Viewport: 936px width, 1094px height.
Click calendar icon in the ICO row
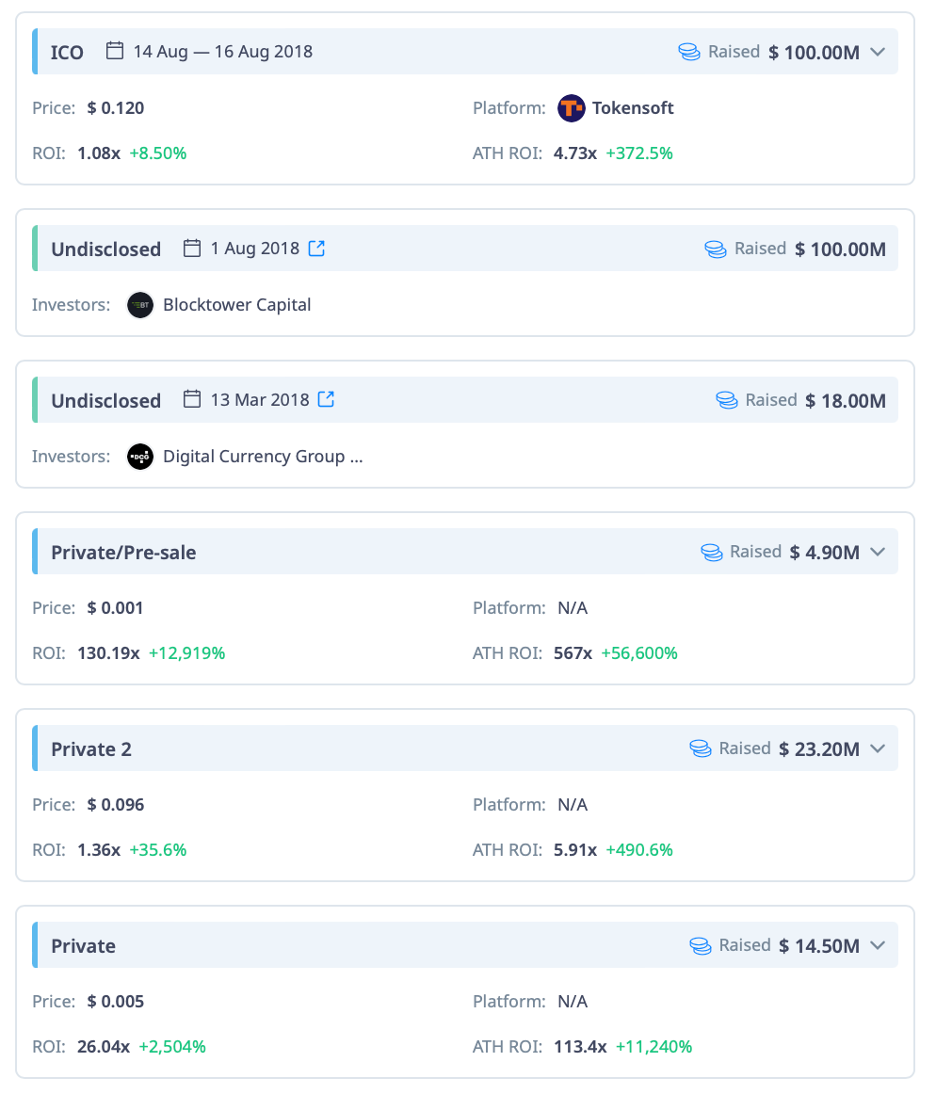[115, 51]
